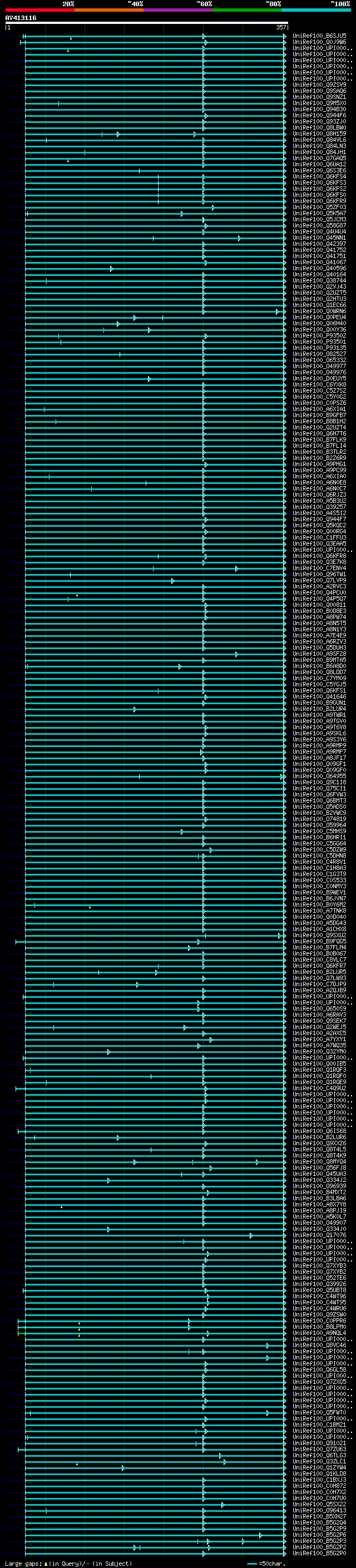The height and width of the screenshot is (1568, 356).
Task: Open hit UniRef100_B6SJU5
Action: click(319, 36)
